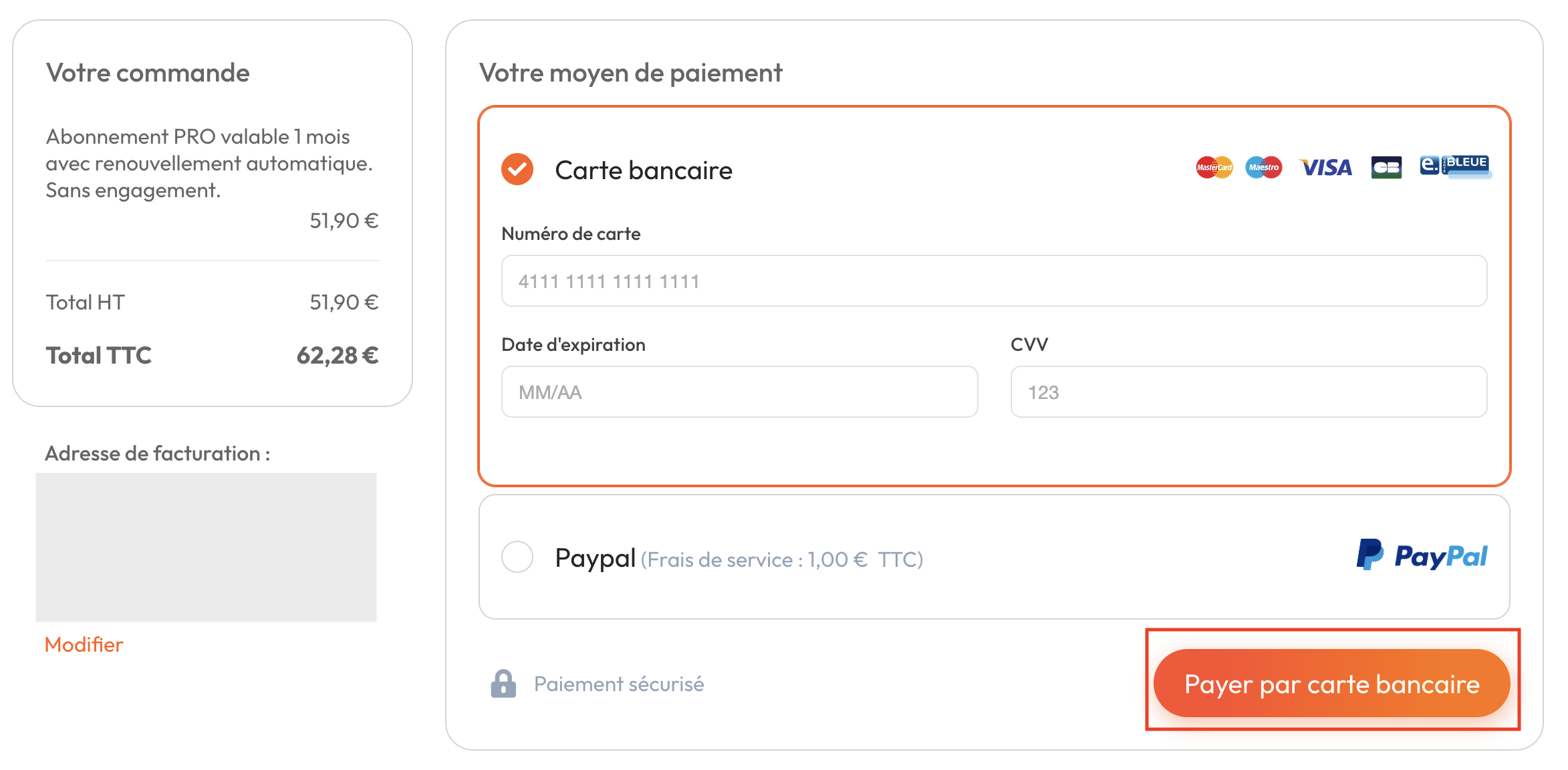1568x770 pixels.
Task: Click the Paiement sécurisé text
Action: 619,684
